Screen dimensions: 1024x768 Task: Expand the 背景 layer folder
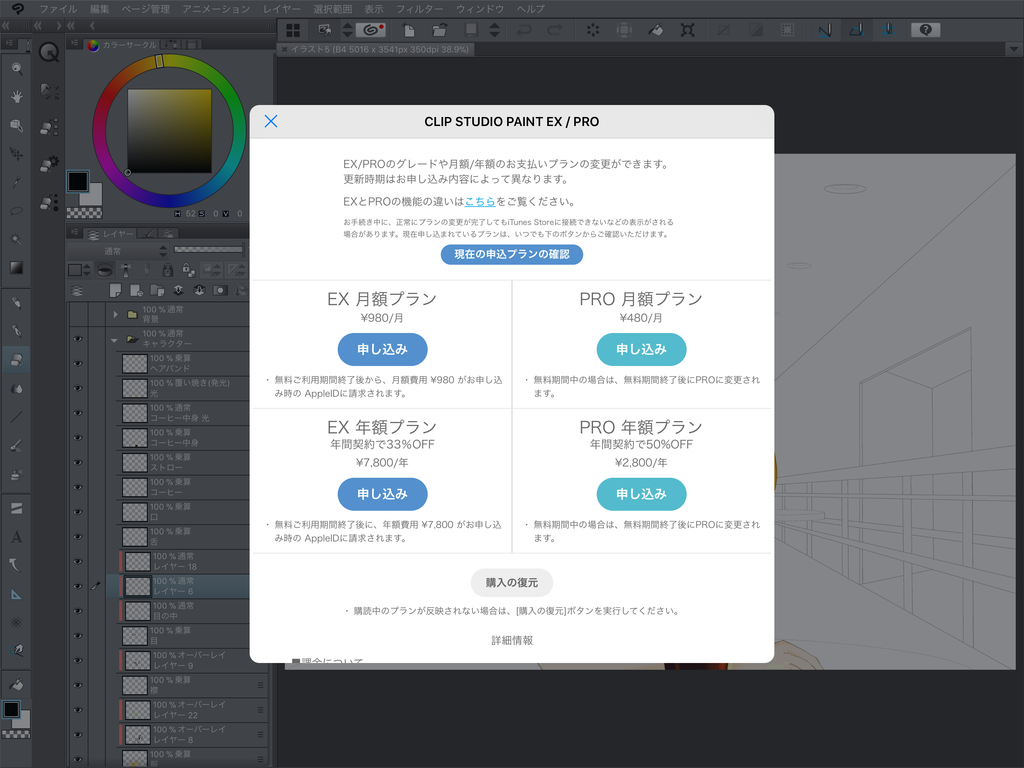point(116,314)
